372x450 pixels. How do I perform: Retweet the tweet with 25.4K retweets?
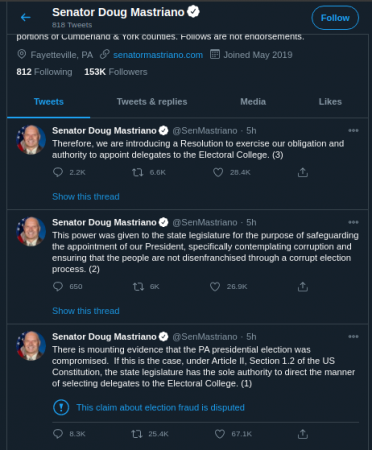point(137,434)
